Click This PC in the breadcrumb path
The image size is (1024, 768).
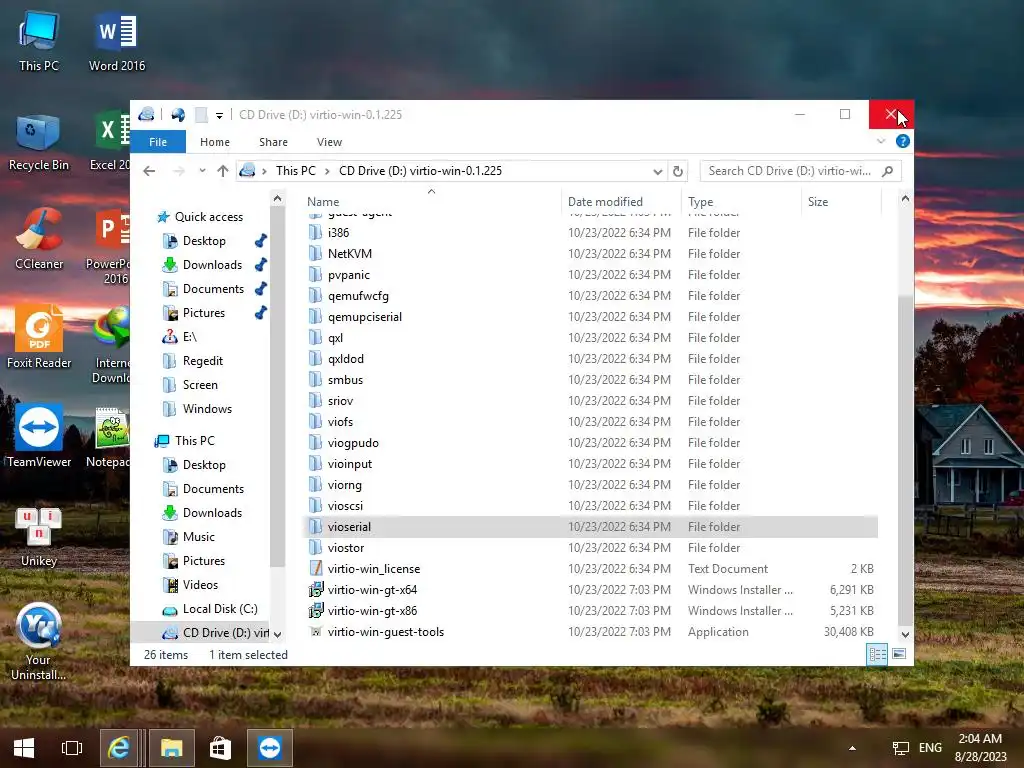[295, 171]
